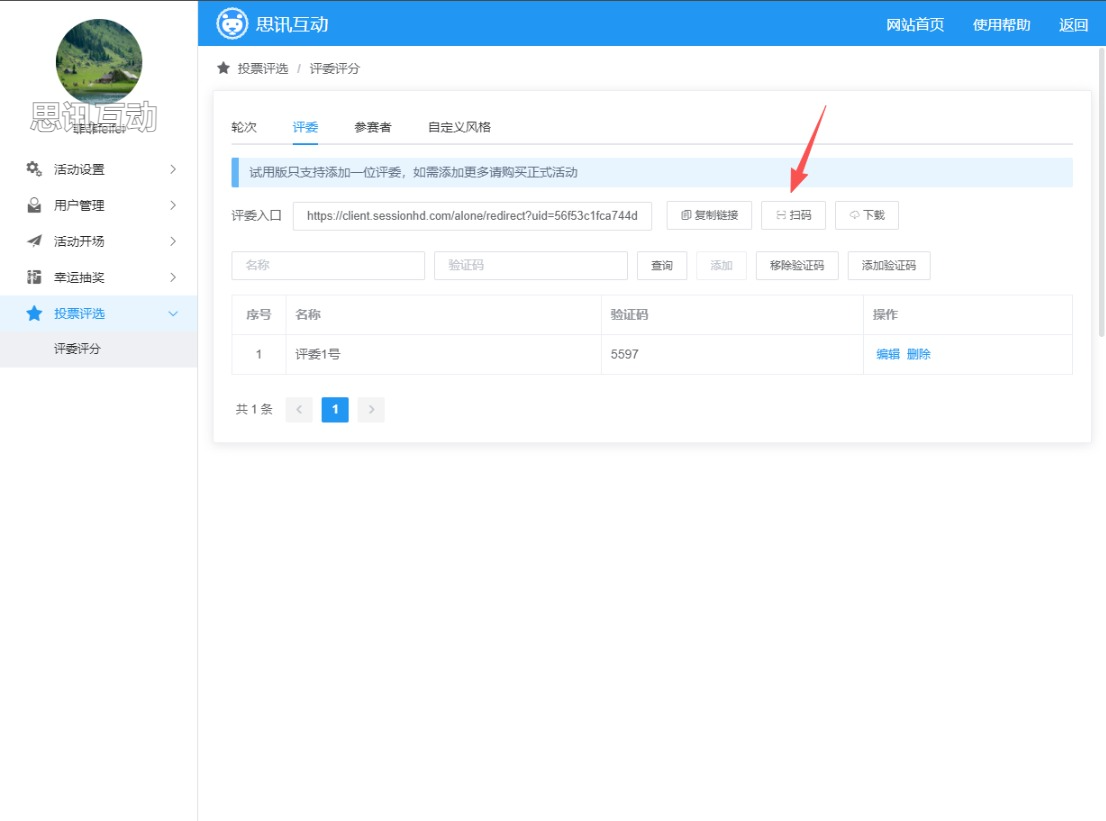
Task: Click the profile avatar thumbnail
Action: click(98, 62)
